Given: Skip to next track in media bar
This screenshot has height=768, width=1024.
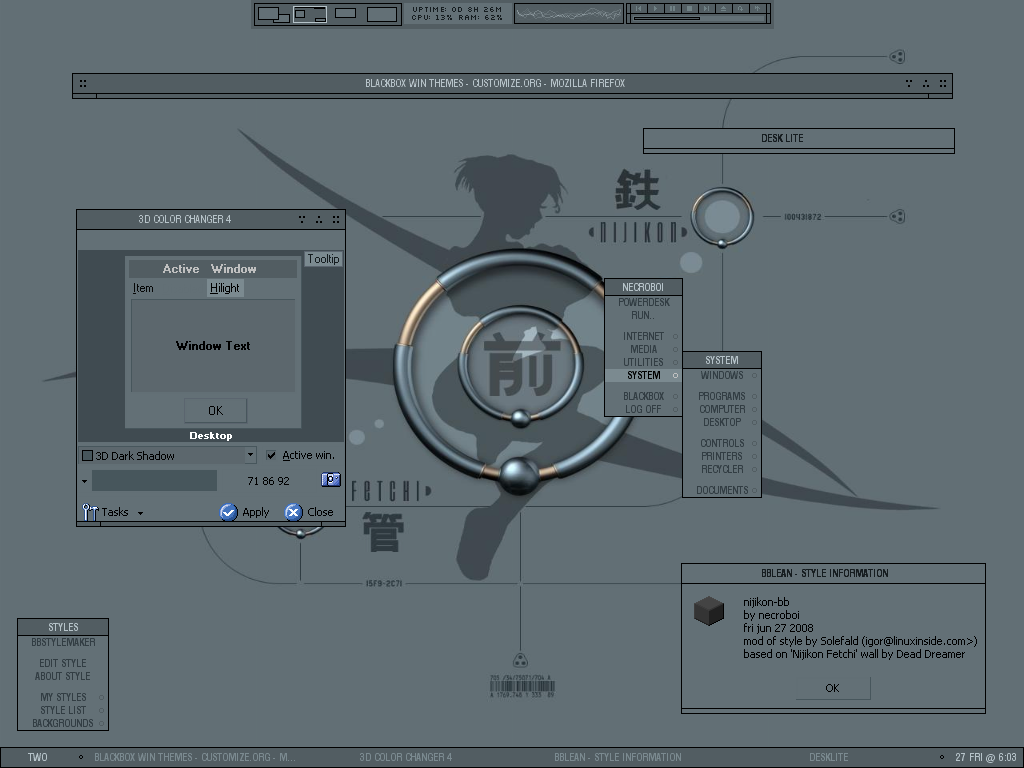Looking at the screenshot, I should click(707, 8).
